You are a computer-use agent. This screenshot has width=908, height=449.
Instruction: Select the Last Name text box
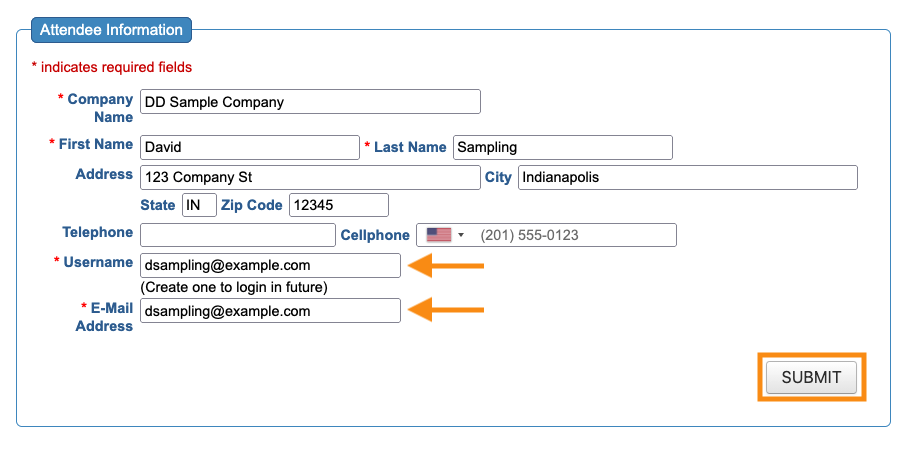click(x=562, y=147)
